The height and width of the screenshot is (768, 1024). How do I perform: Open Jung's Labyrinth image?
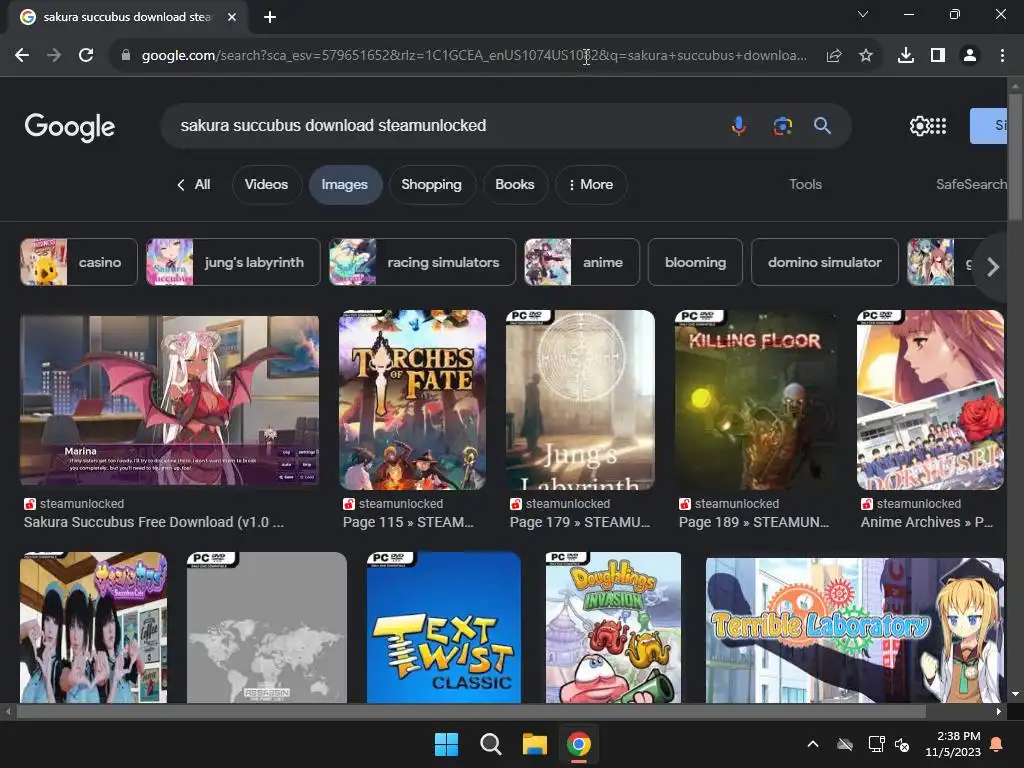[x=580, y=400]
